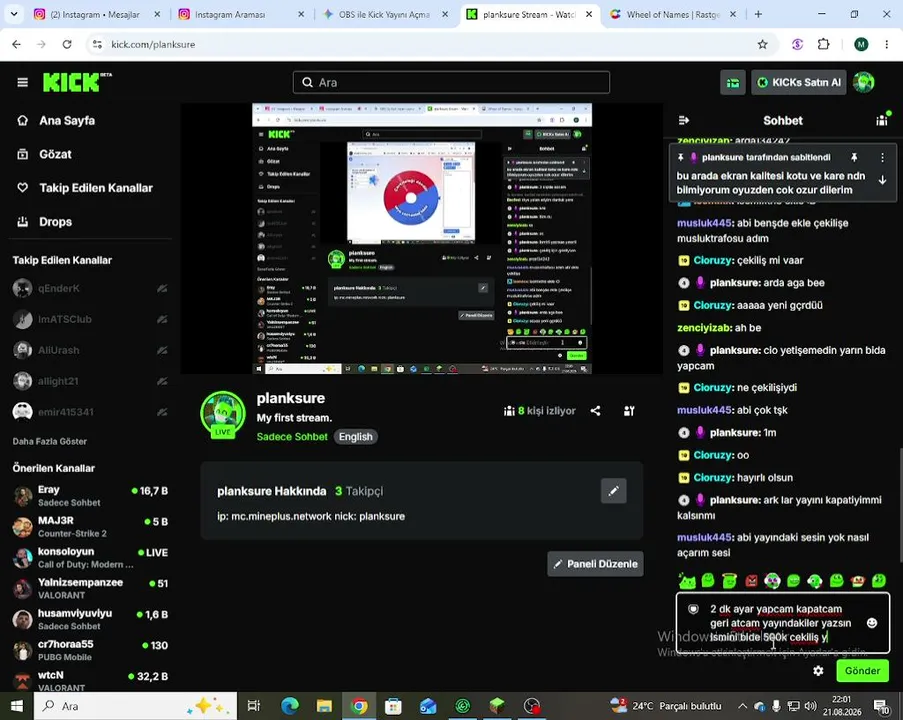Open recommended channel Yalnizsempanzee
This screenshot has height=720, width=903.
90,588
